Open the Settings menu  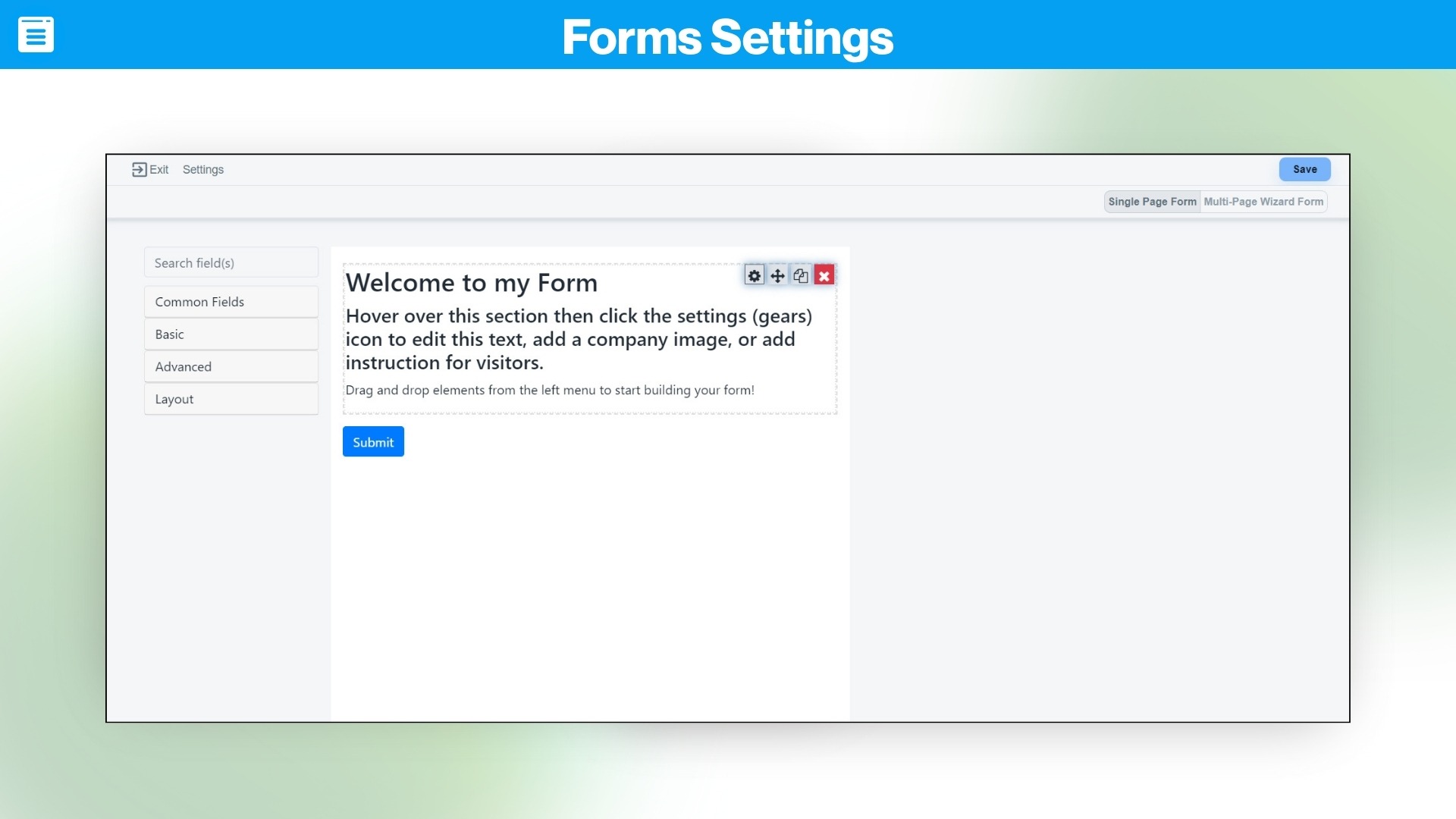tap(202, 169)
